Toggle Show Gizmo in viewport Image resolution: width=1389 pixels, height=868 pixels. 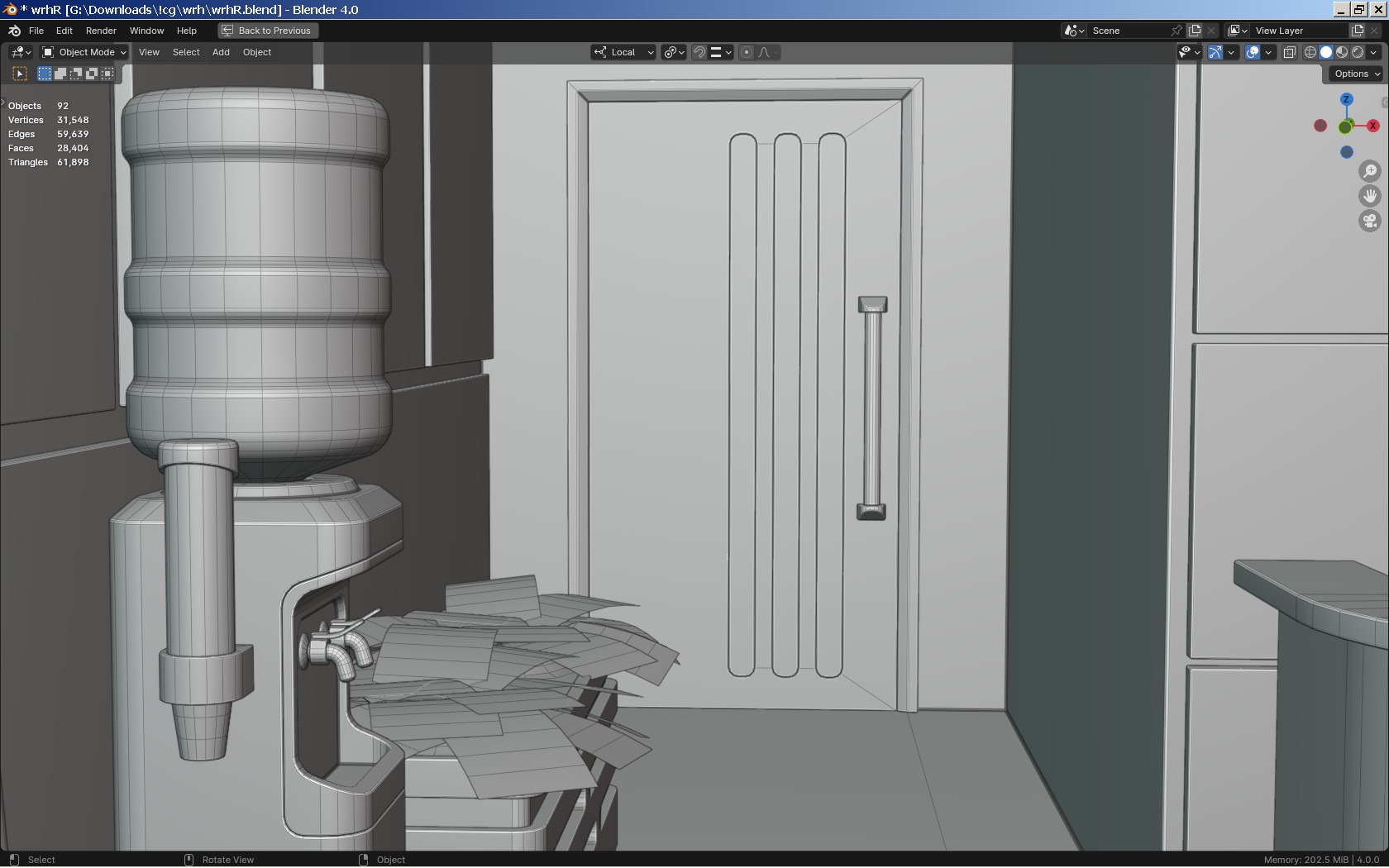click(1215, 52)
